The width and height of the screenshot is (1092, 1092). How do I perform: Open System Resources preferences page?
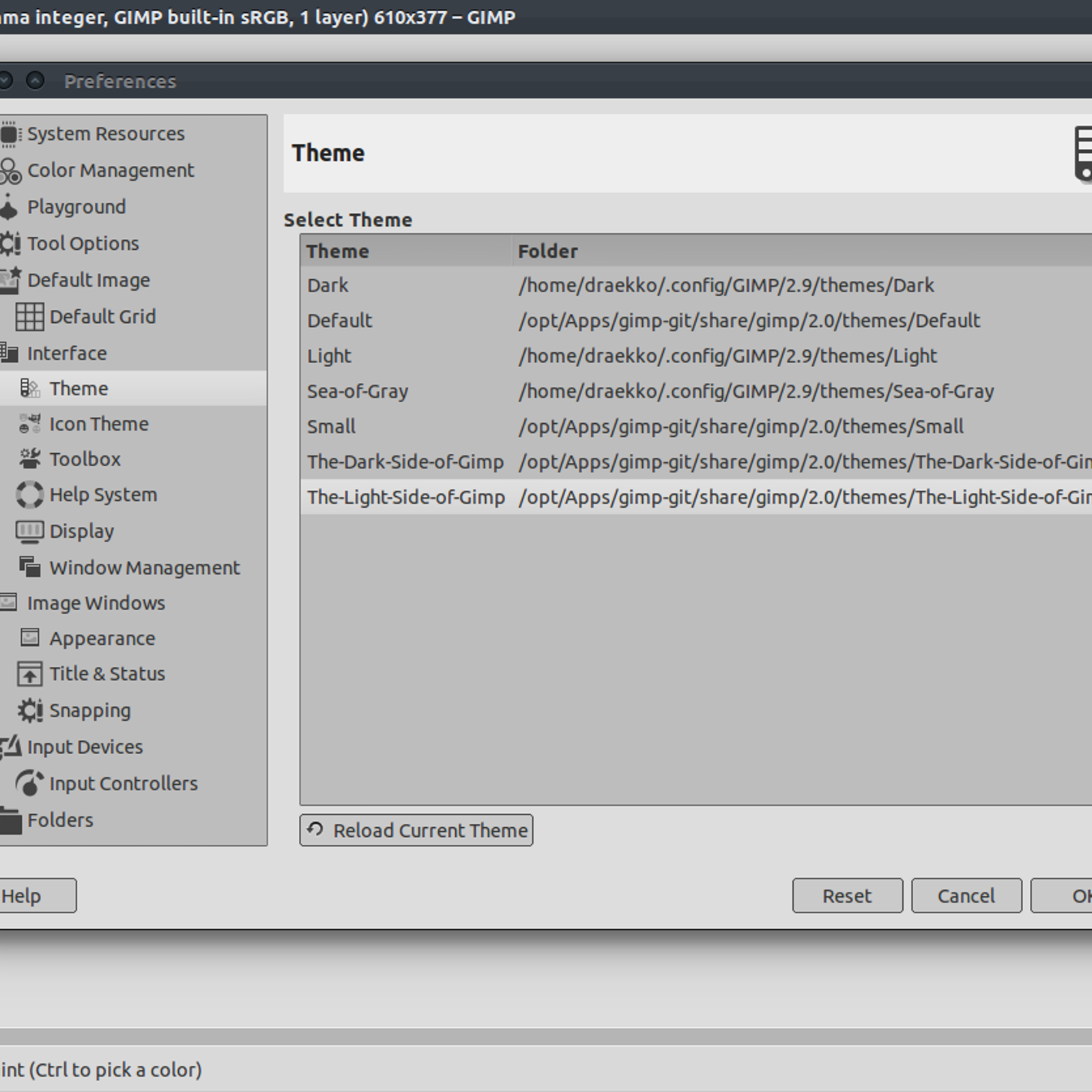(106, 134)
